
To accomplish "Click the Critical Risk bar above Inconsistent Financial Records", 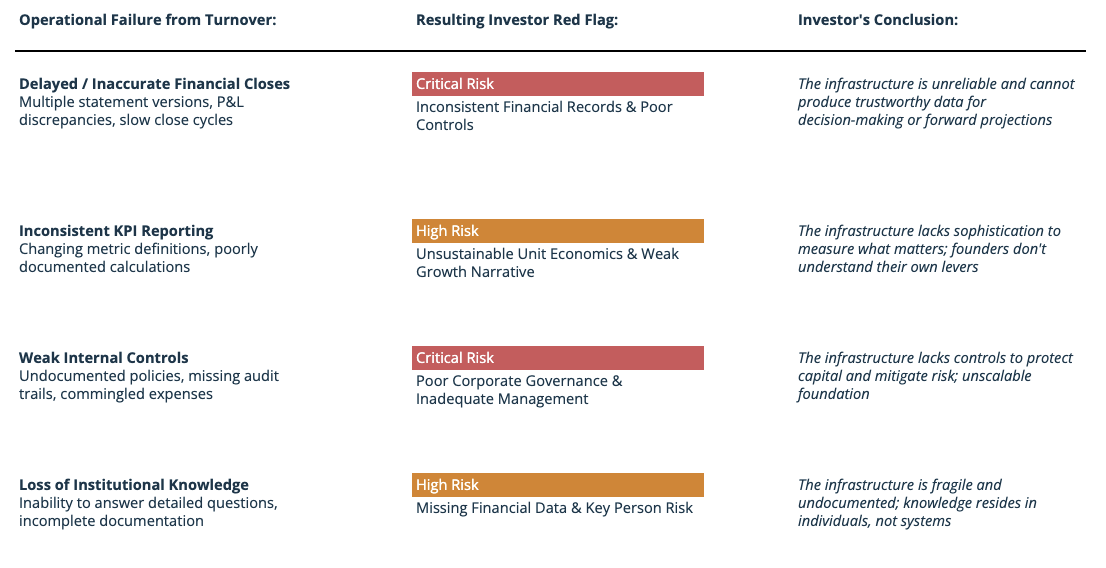I will pos(558,84).
